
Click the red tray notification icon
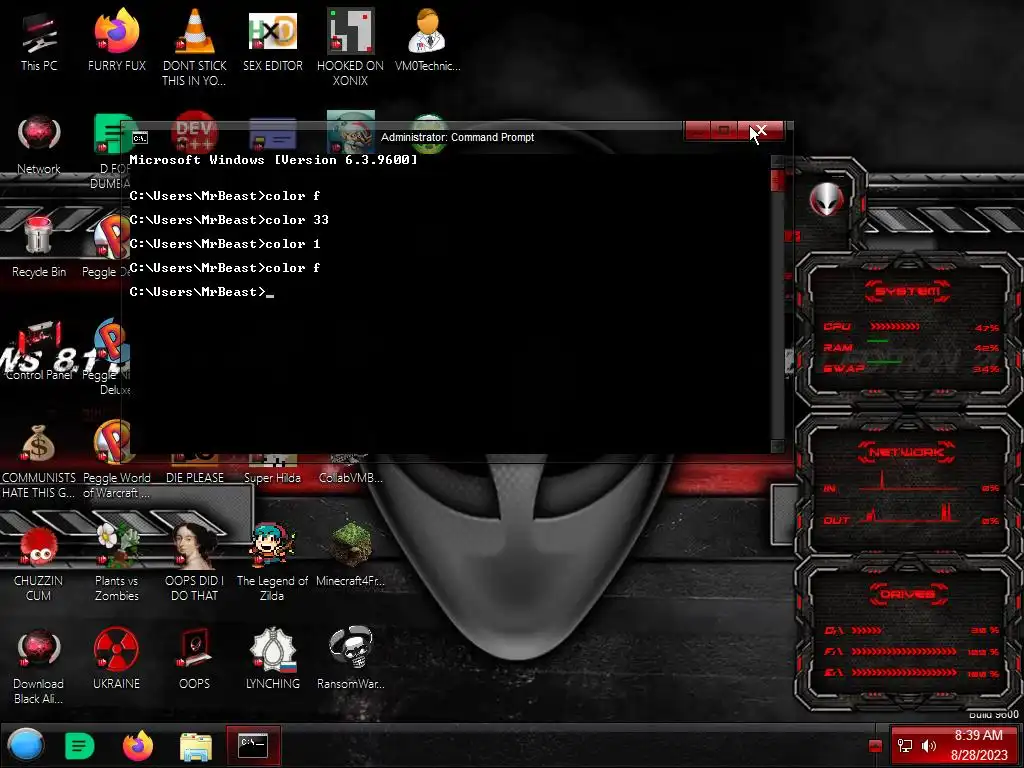[x=876, y=746]
